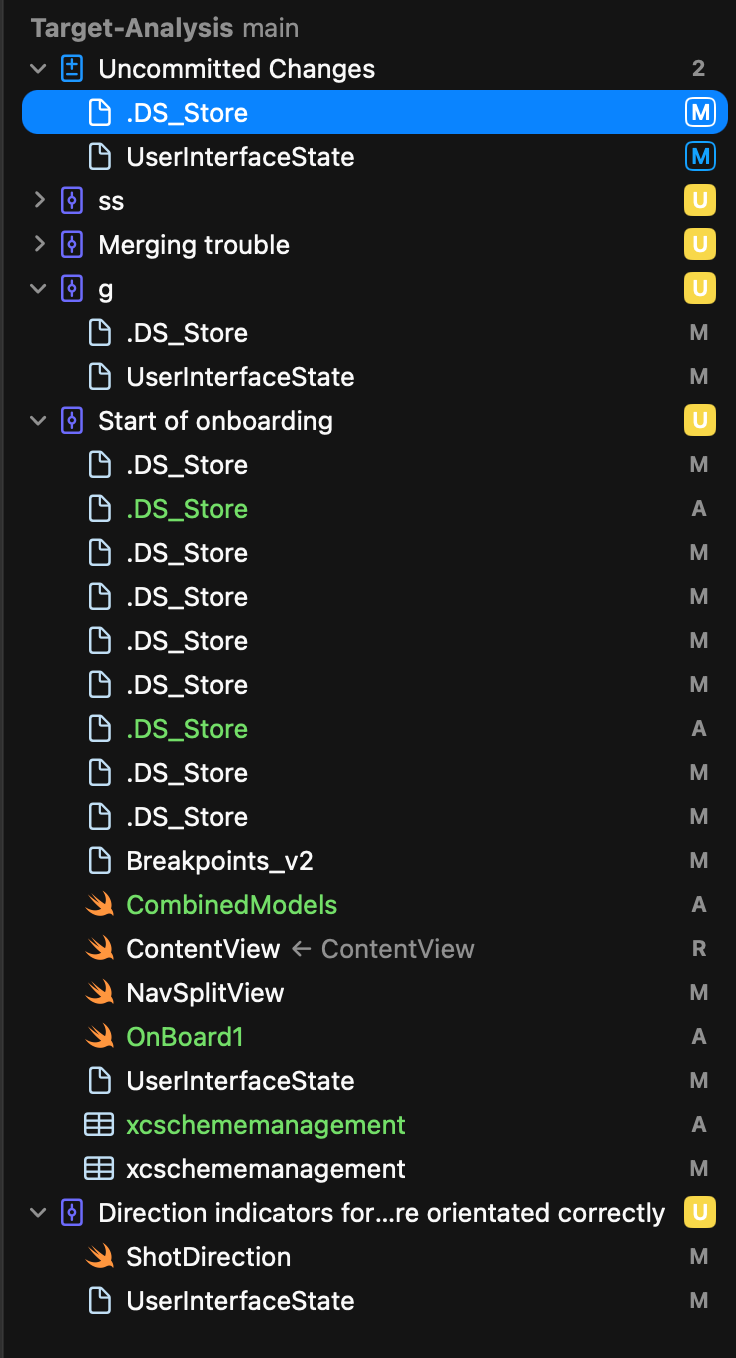Viewport: 736px width, 1358px height.
Task: Collapse the 'Direction indicators' commit
Action: pos(39,1213)
